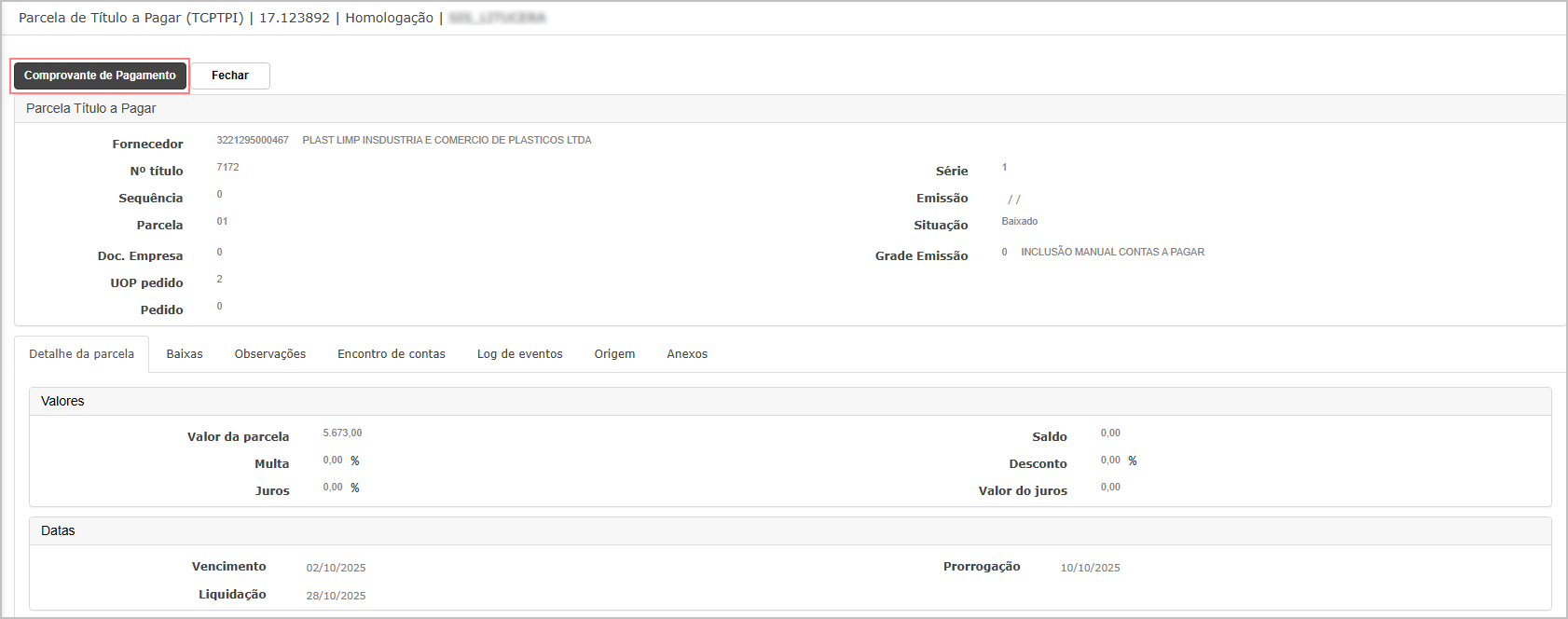
Task: Click the Fornecedor code 3221295000467
Action: [253, 141]
